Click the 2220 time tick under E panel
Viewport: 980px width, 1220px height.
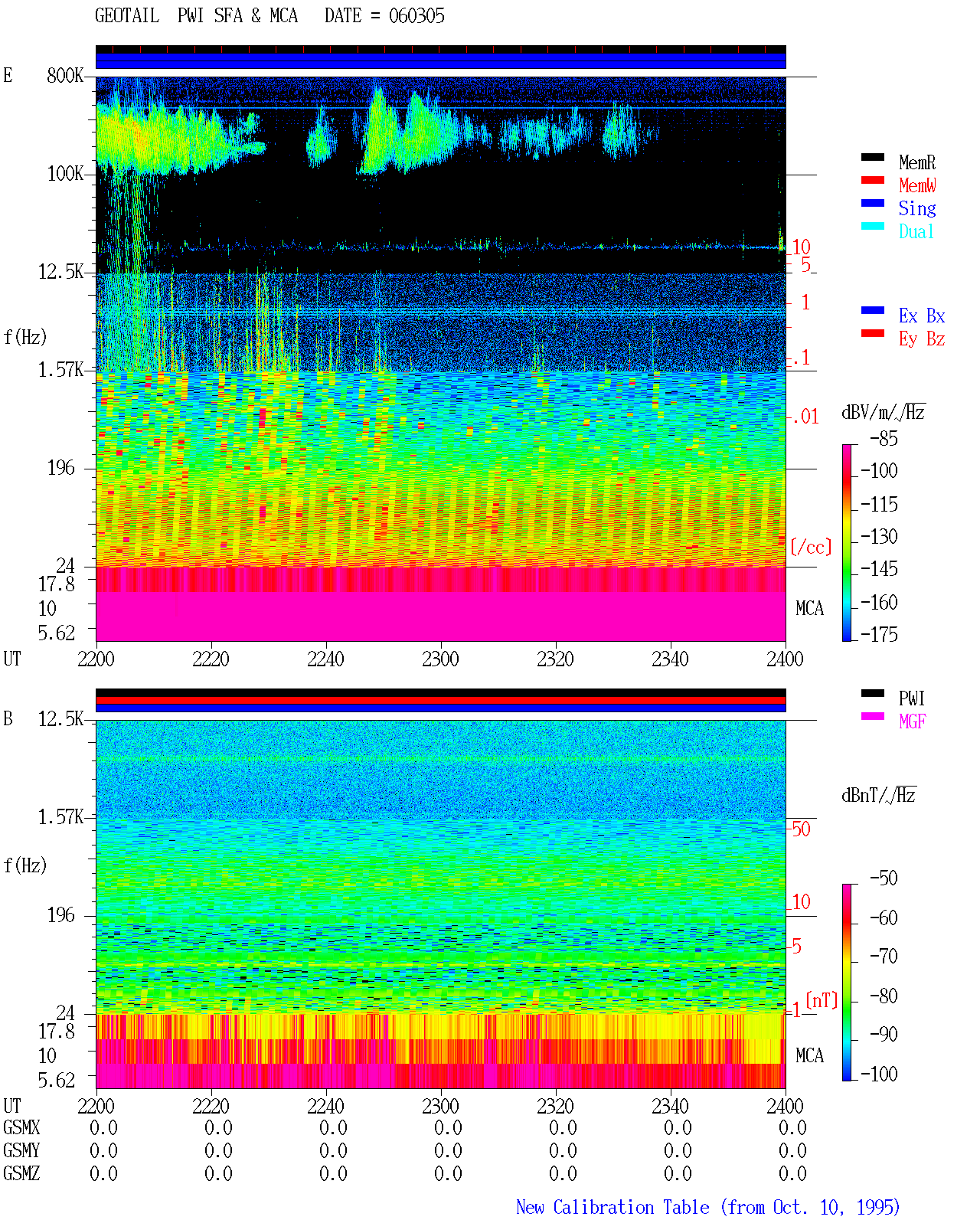[211, 659]
